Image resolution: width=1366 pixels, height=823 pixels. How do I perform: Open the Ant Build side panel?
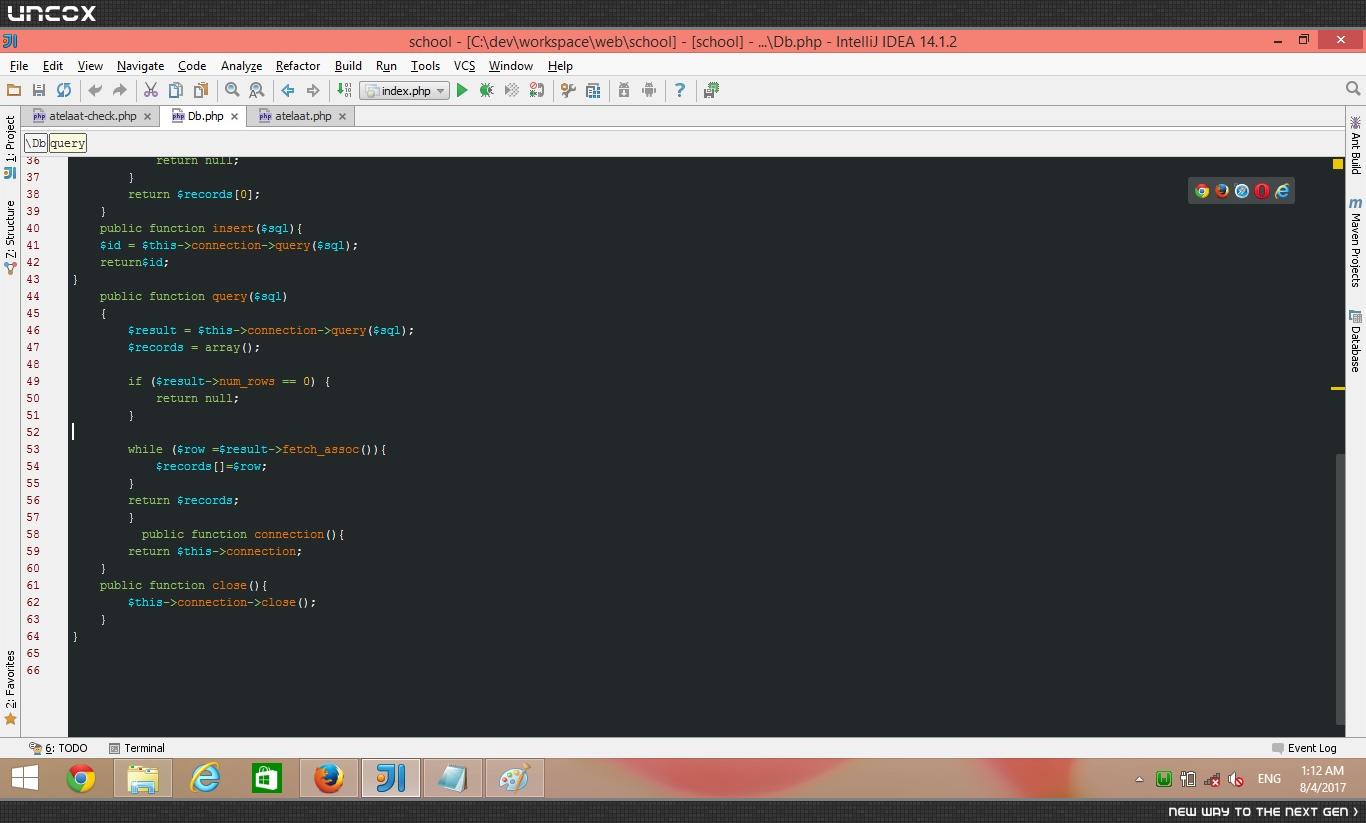[x=1356, y=145]
